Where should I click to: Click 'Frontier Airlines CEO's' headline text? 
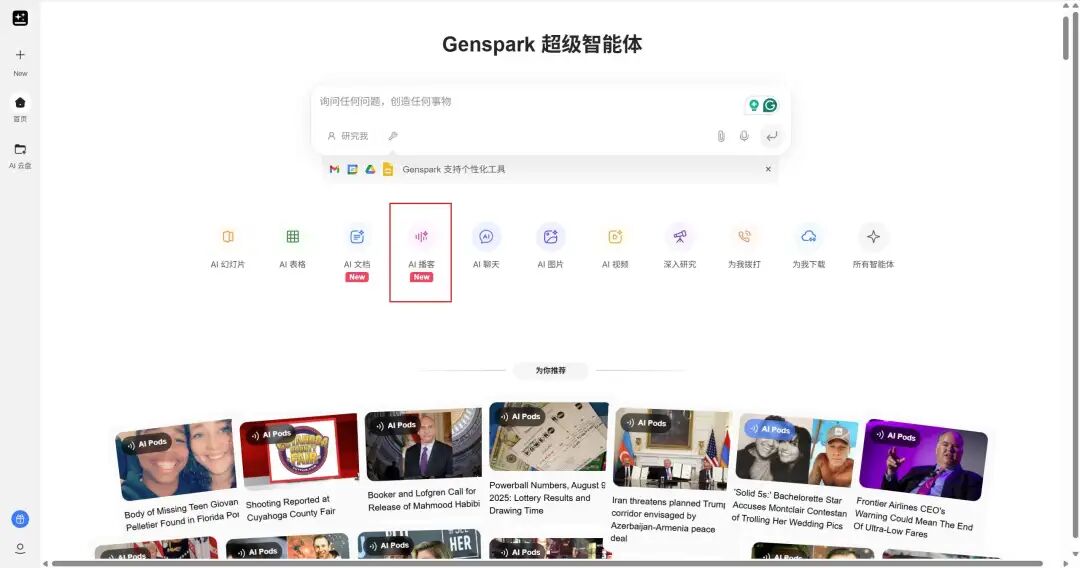901,506
